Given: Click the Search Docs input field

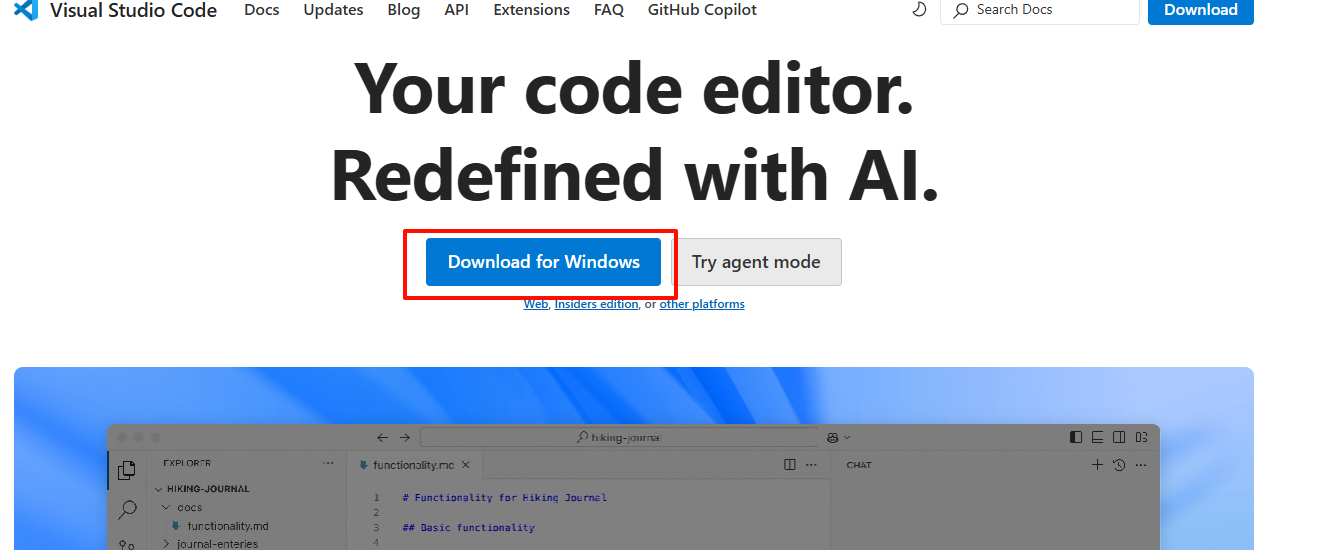Looking at the screenshot, I should coord(1040,10).
